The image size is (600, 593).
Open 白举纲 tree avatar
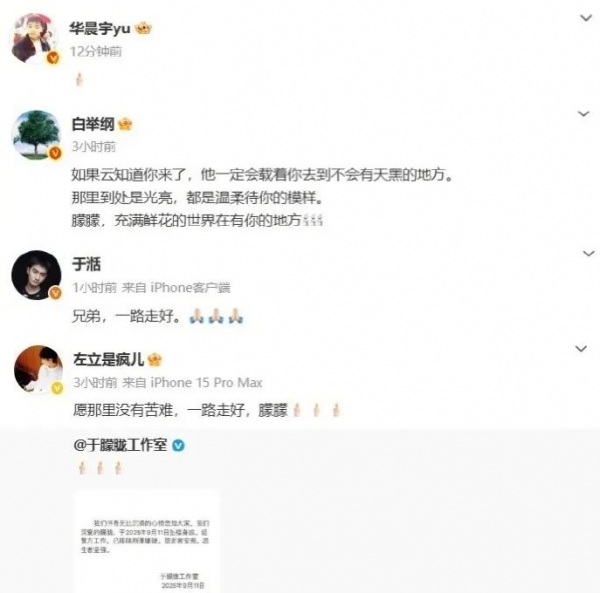(x=36, y=135)
